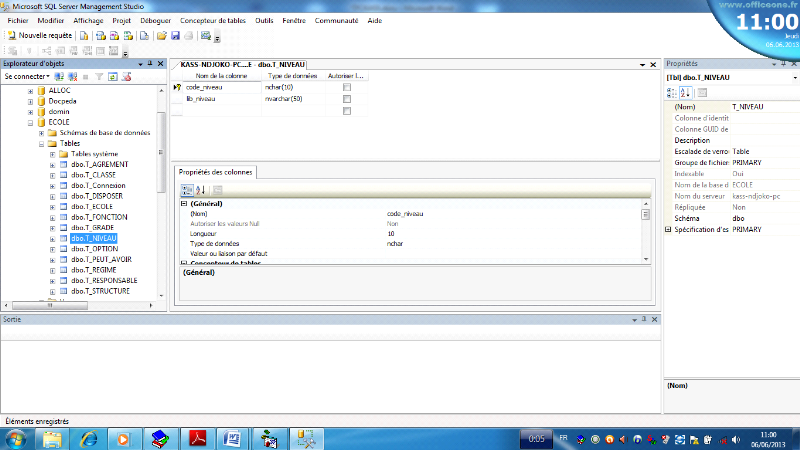Screen dimensions: 800x450
Task: Connect Object Explorer icon in explorer toolbar
Action: pos(59,77)
